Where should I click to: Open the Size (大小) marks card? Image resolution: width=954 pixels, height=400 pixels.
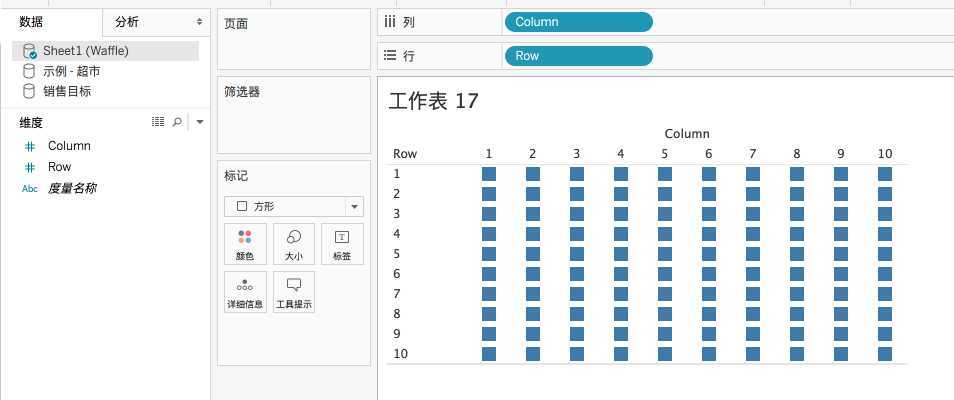[x=294, y=243]
